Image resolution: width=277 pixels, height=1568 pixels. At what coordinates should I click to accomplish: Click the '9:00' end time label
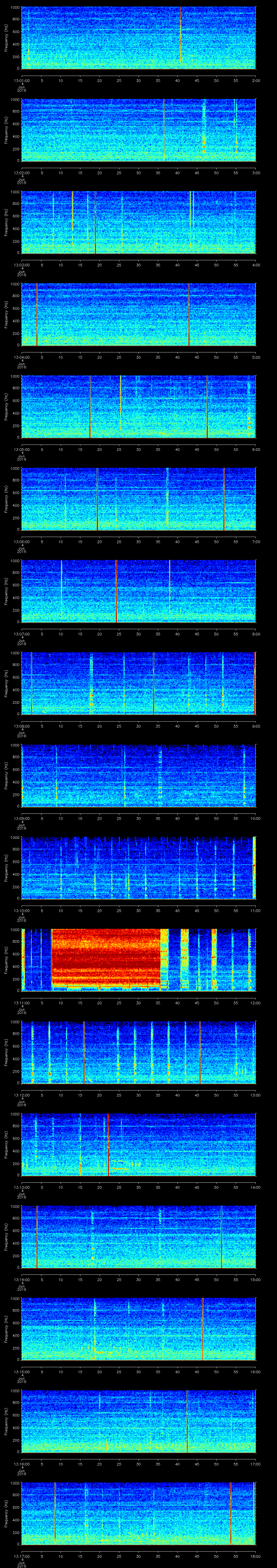(256, 726)
